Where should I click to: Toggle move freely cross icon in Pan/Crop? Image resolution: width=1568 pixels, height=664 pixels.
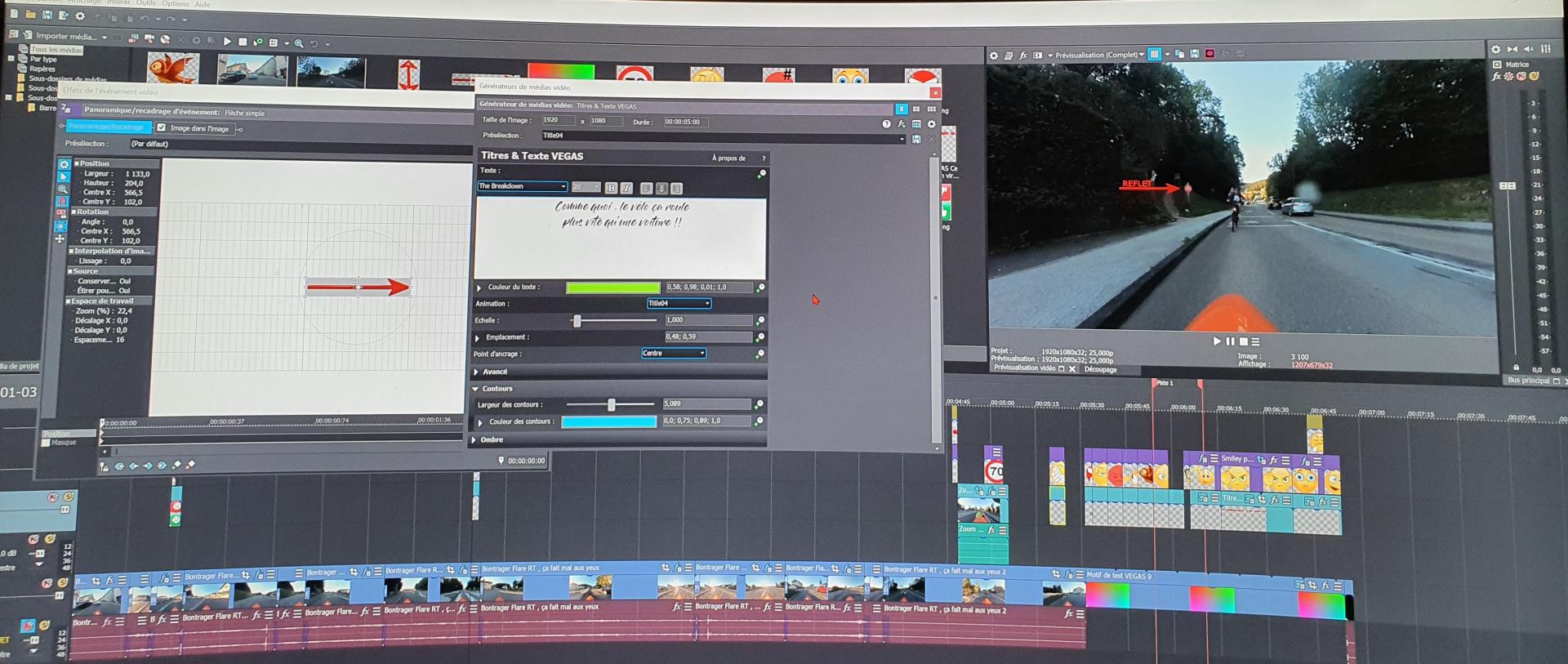(x=60, y=239)
